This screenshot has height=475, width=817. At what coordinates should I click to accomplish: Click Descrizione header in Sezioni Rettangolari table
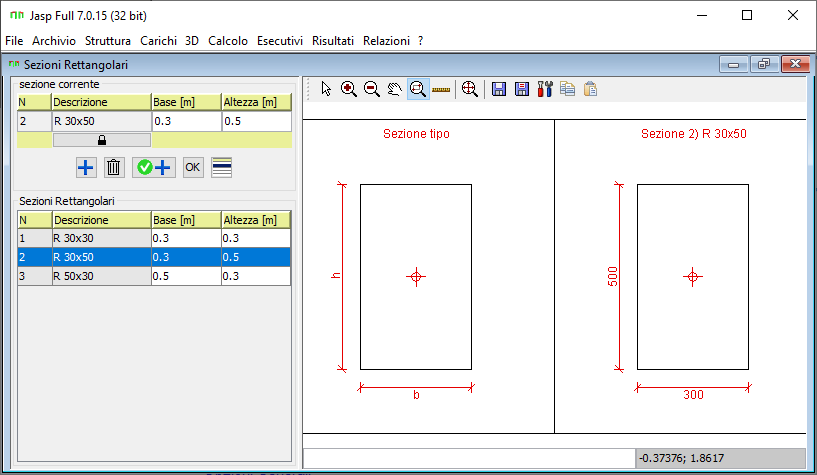(102, 220)
